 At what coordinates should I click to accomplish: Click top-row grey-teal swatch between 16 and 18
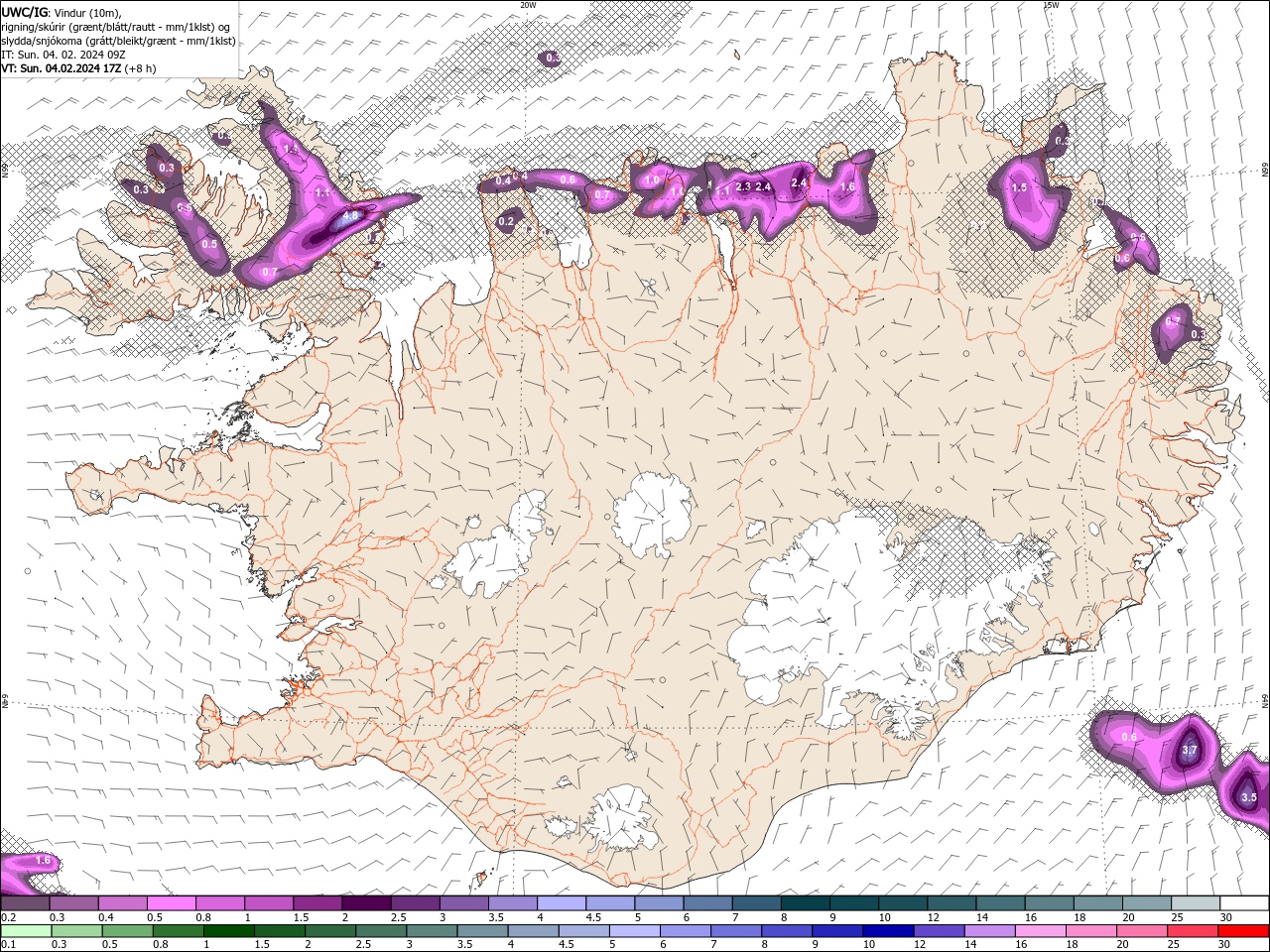[1050, 903]
